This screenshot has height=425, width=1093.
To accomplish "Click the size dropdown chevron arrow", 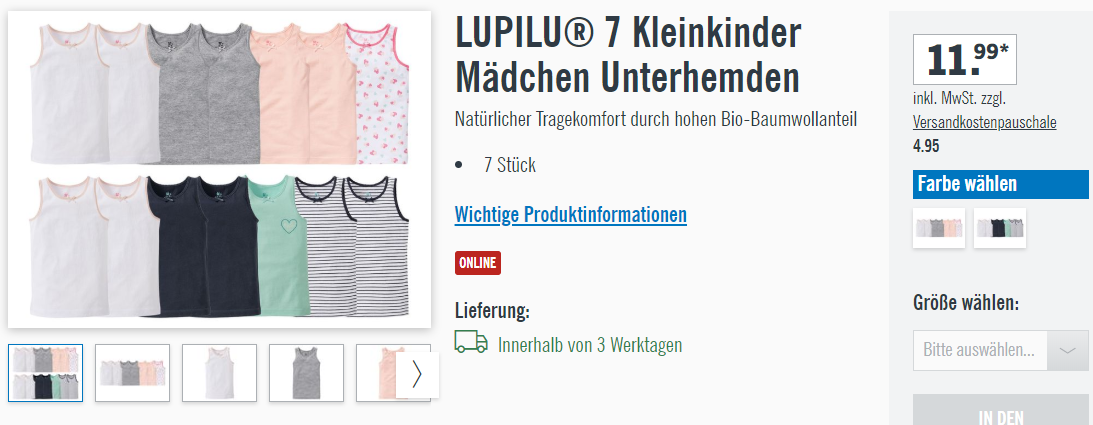I will click(x=1067, y=350).
